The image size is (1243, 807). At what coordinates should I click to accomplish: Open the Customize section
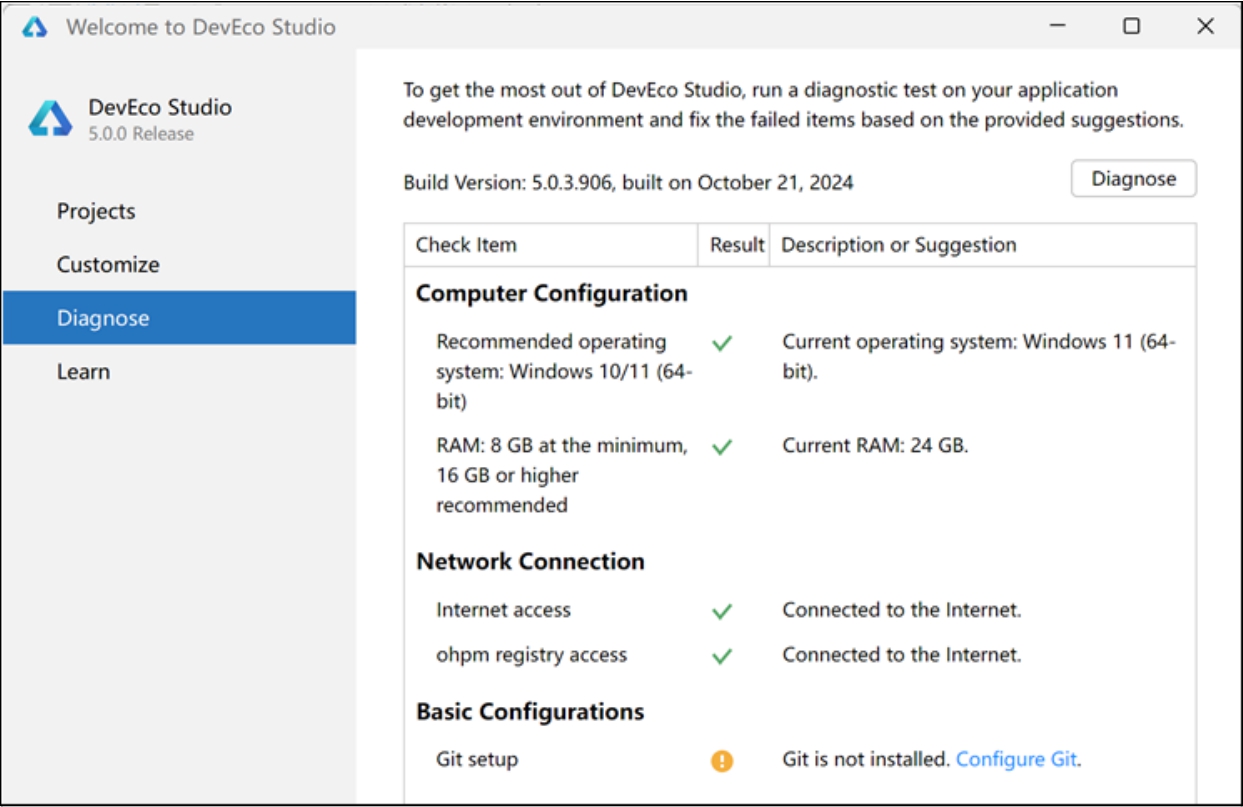click(x=108, y=264)
